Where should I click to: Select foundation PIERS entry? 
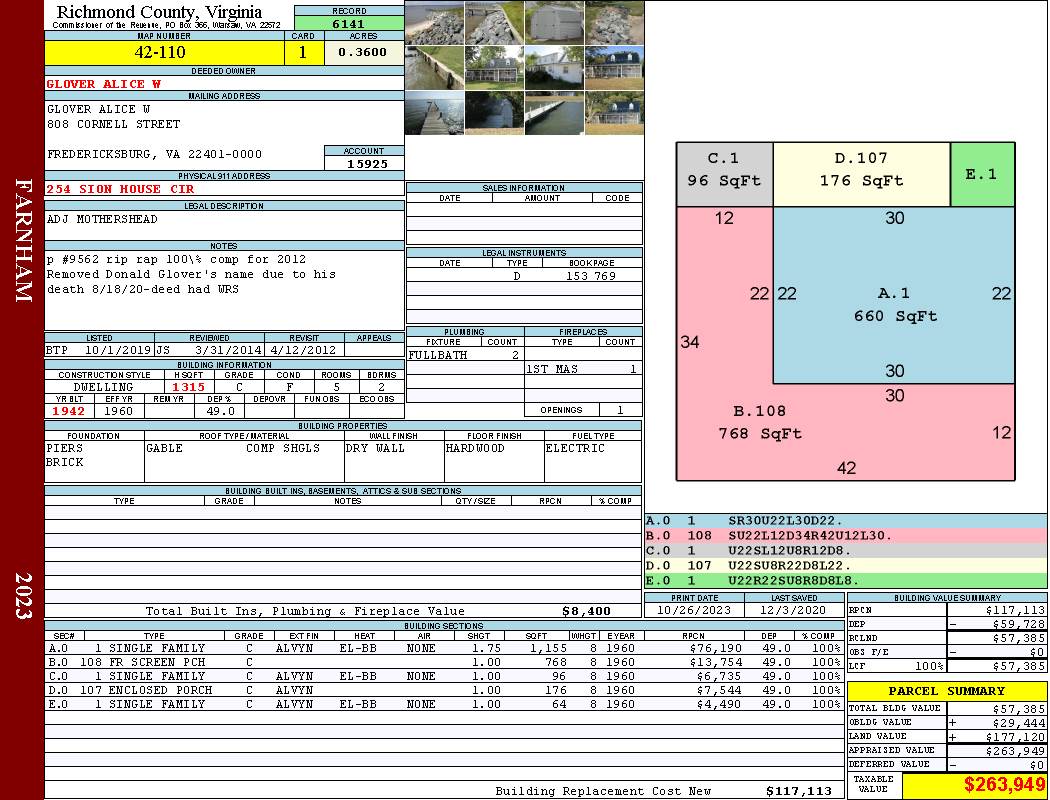pyautogui.click(x=64, y=449)
